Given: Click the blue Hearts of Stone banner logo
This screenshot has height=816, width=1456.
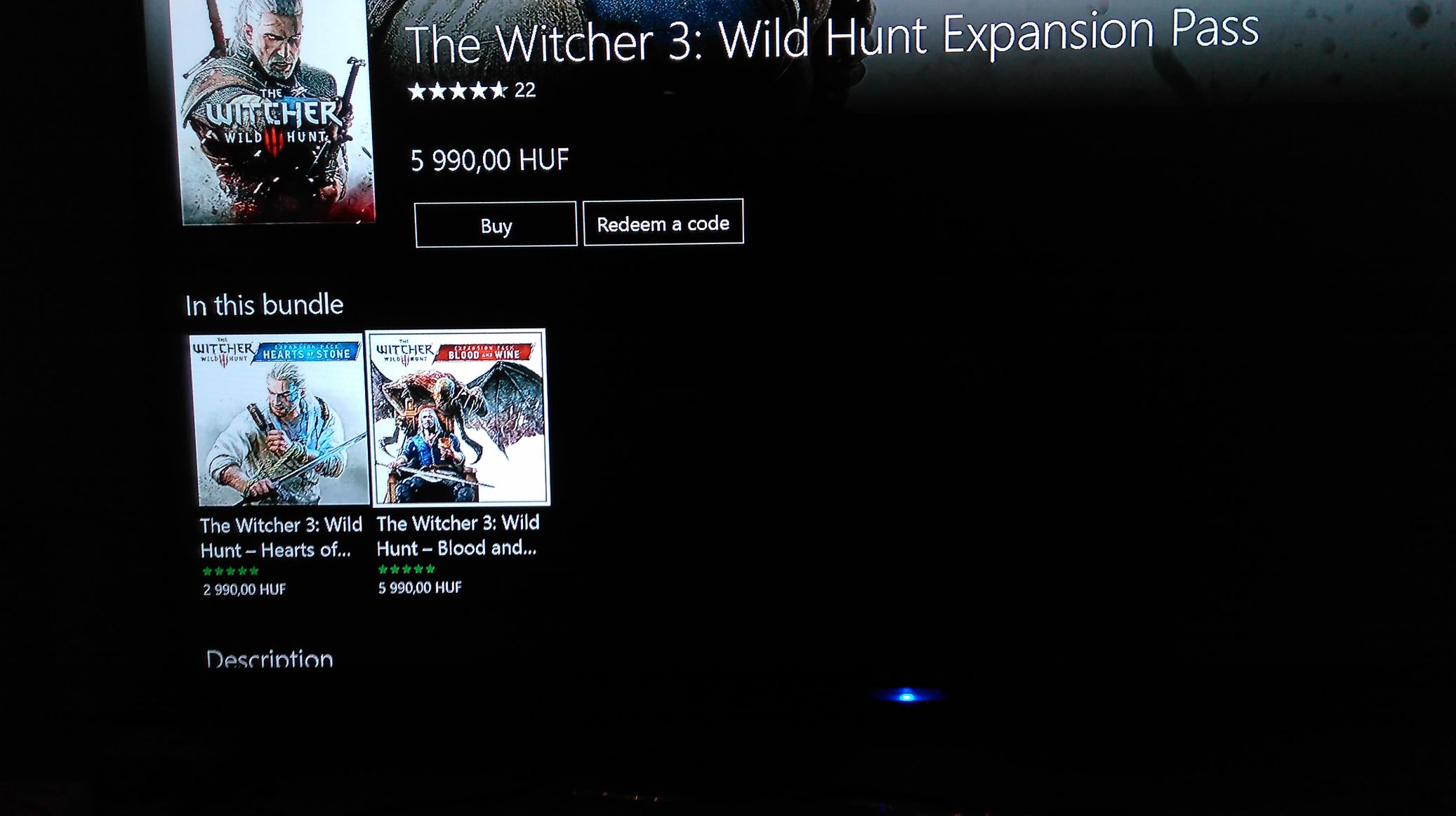Looking at the screenshot, I should point(307,352).
